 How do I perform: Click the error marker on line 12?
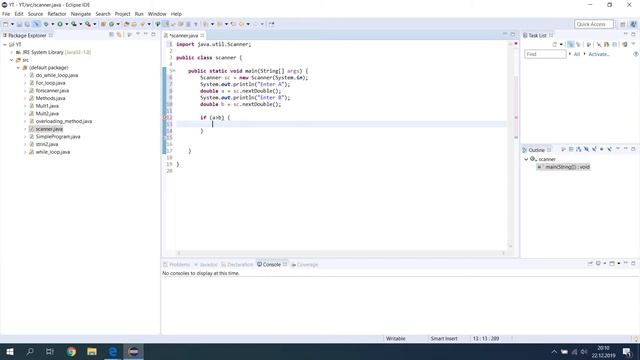coord(165,118)
